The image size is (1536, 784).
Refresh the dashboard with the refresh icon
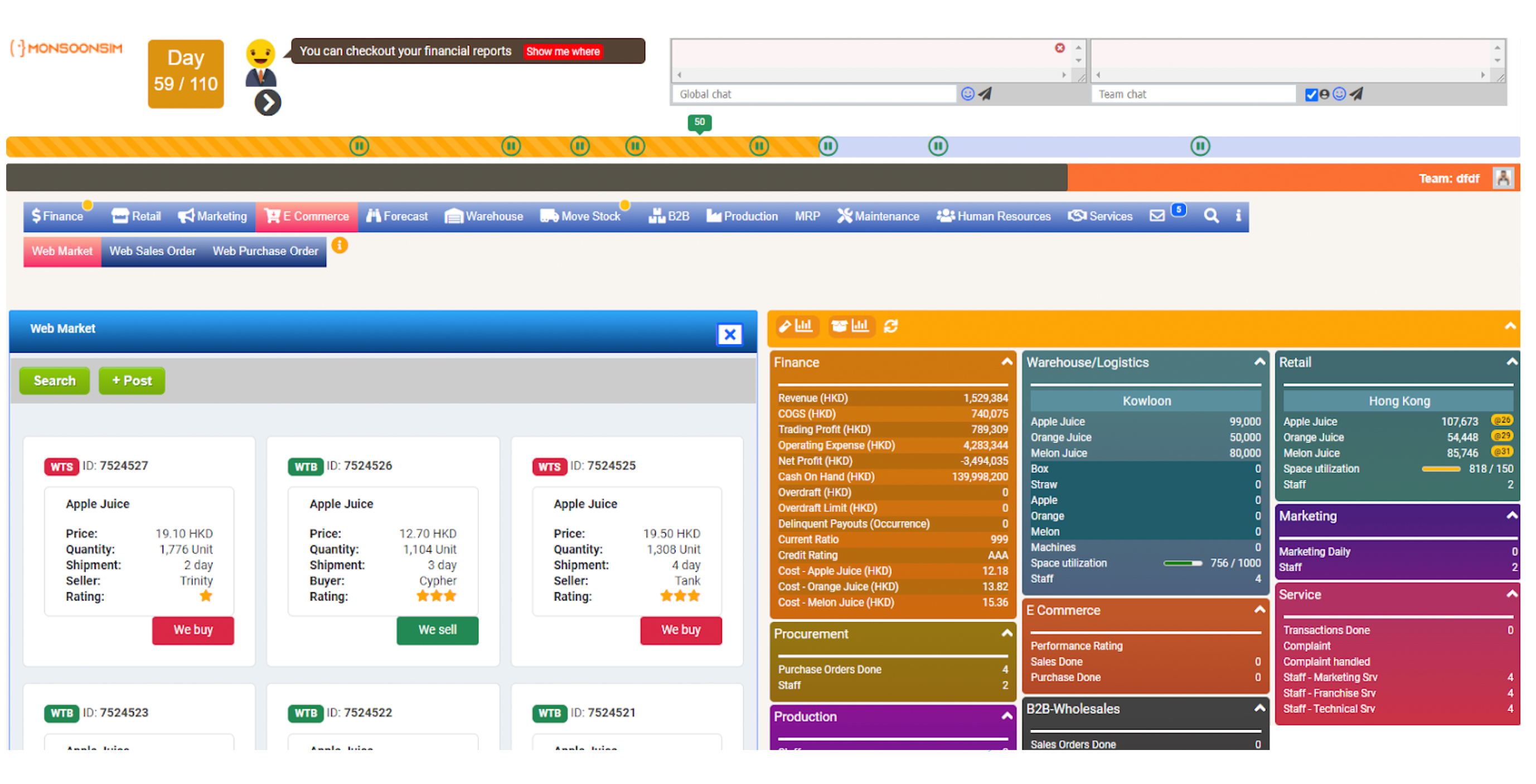(x=890, y=326)
